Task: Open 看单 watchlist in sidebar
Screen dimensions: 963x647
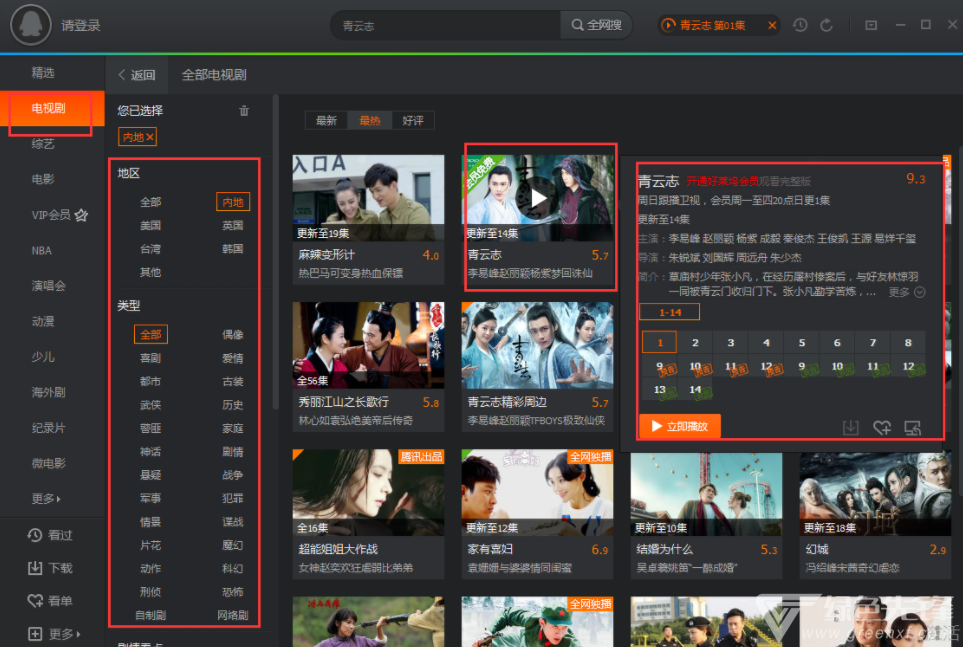Action: 50,600
